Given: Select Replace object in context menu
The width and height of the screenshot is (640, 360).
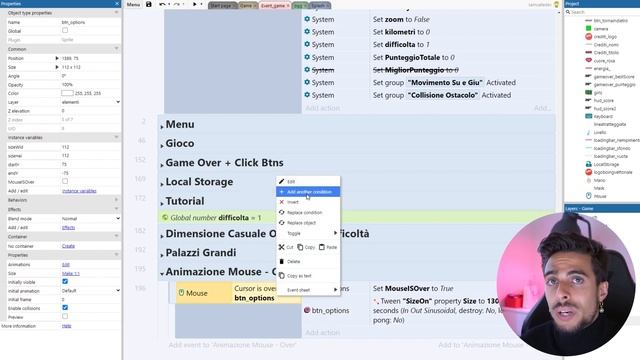Looking at the screenshot, I should (x=308, y=223).
